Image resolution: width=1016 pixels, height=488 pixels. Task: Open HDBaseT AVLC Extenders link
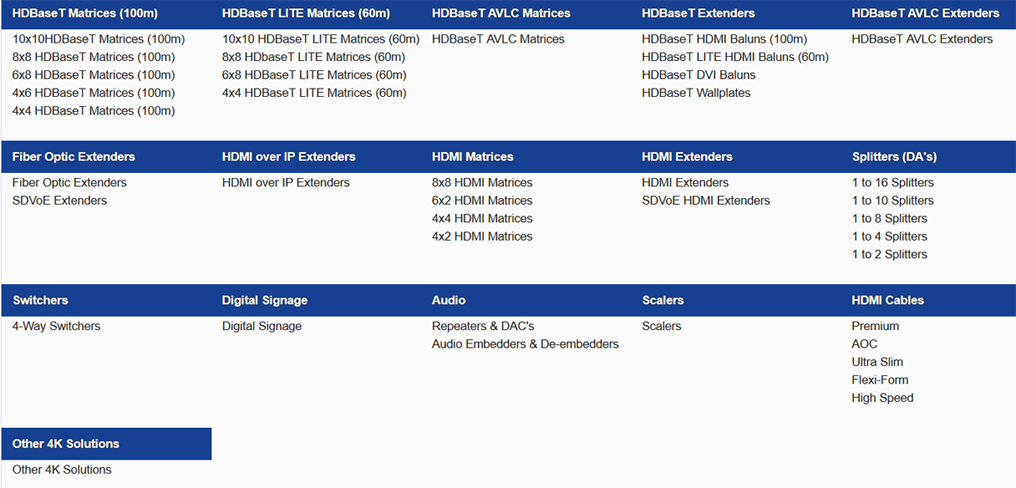[x=922, y=39]
